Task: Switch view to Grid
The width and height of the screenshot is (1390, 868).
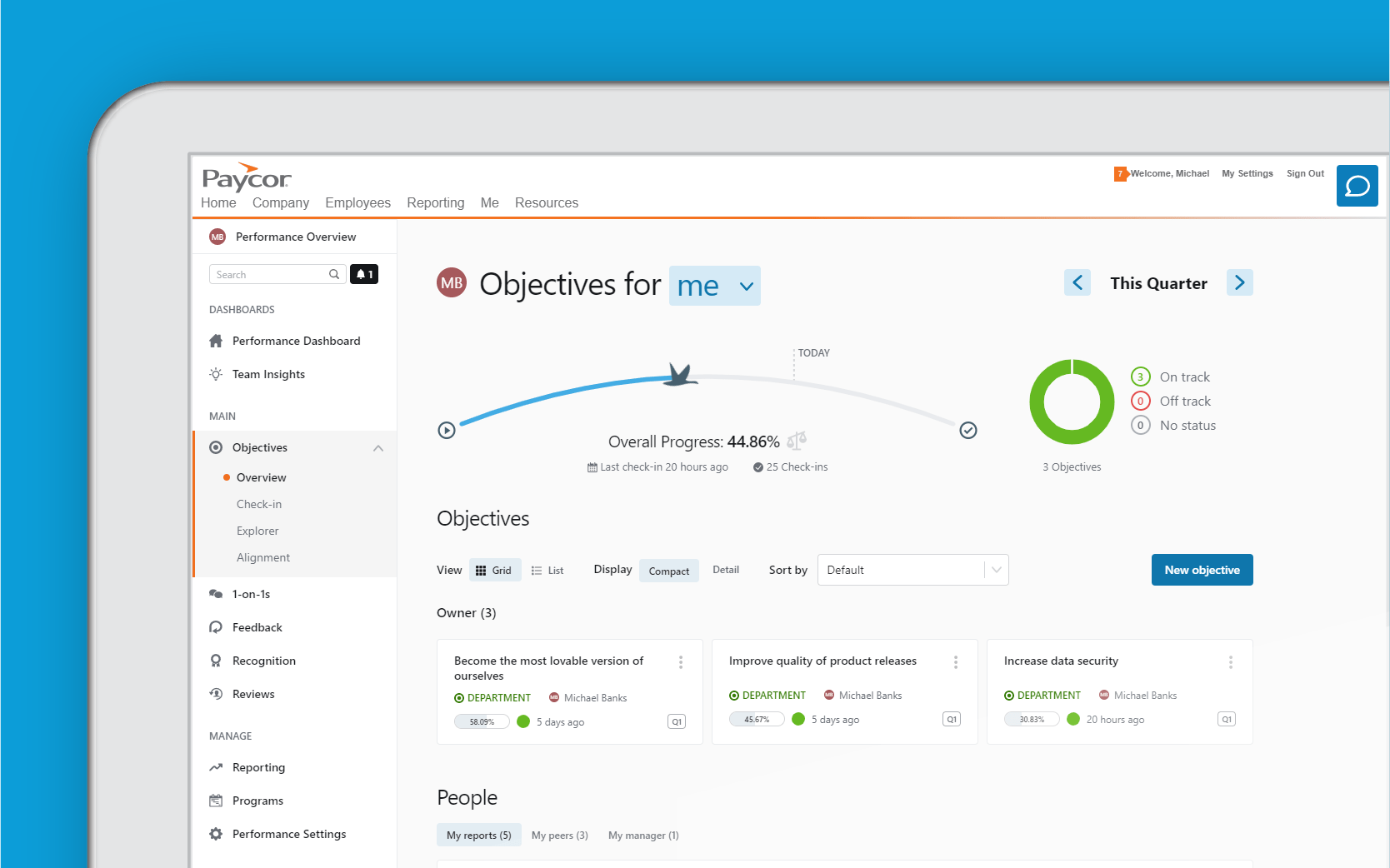Action: [x=494, y=570]
